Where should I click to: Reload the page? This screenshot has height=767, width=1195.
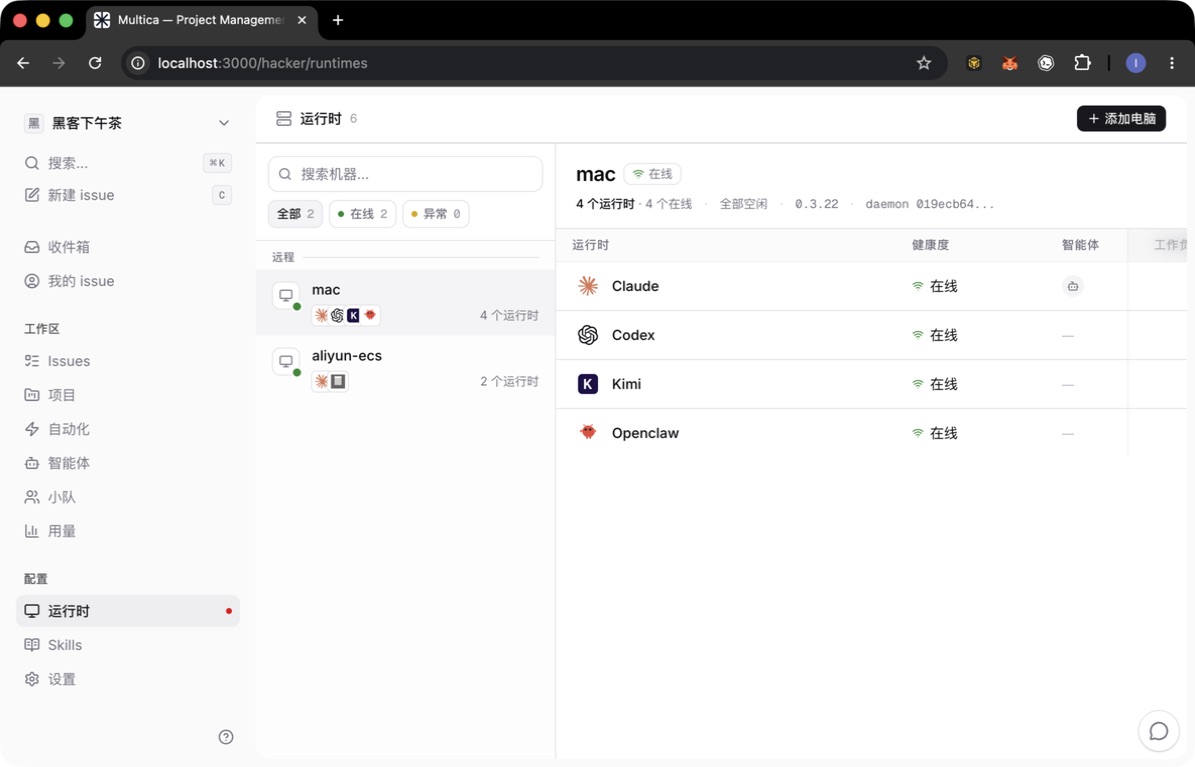95,63
